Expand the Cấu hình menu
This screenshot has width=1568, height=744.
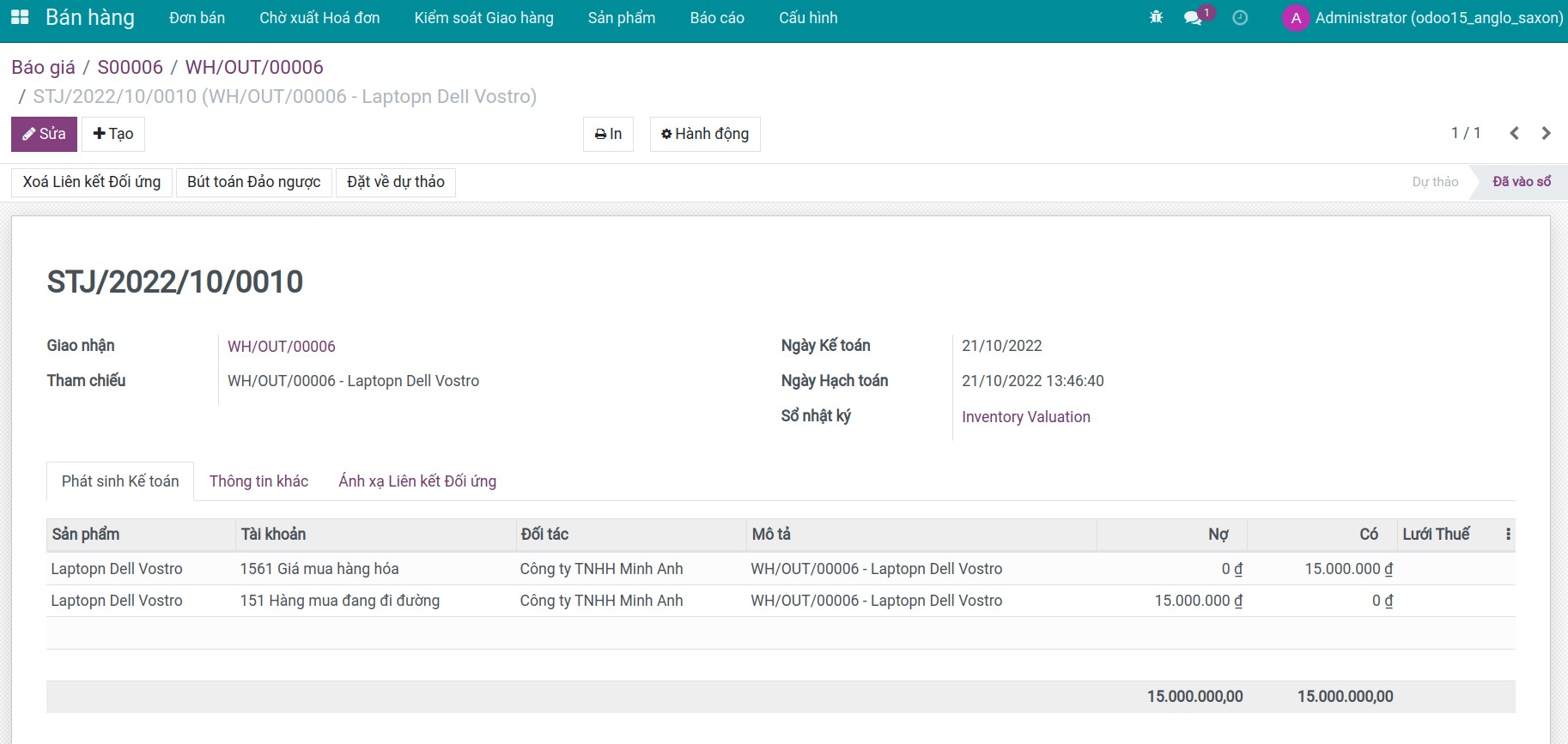pyautogui.click(x=807, y=18)
